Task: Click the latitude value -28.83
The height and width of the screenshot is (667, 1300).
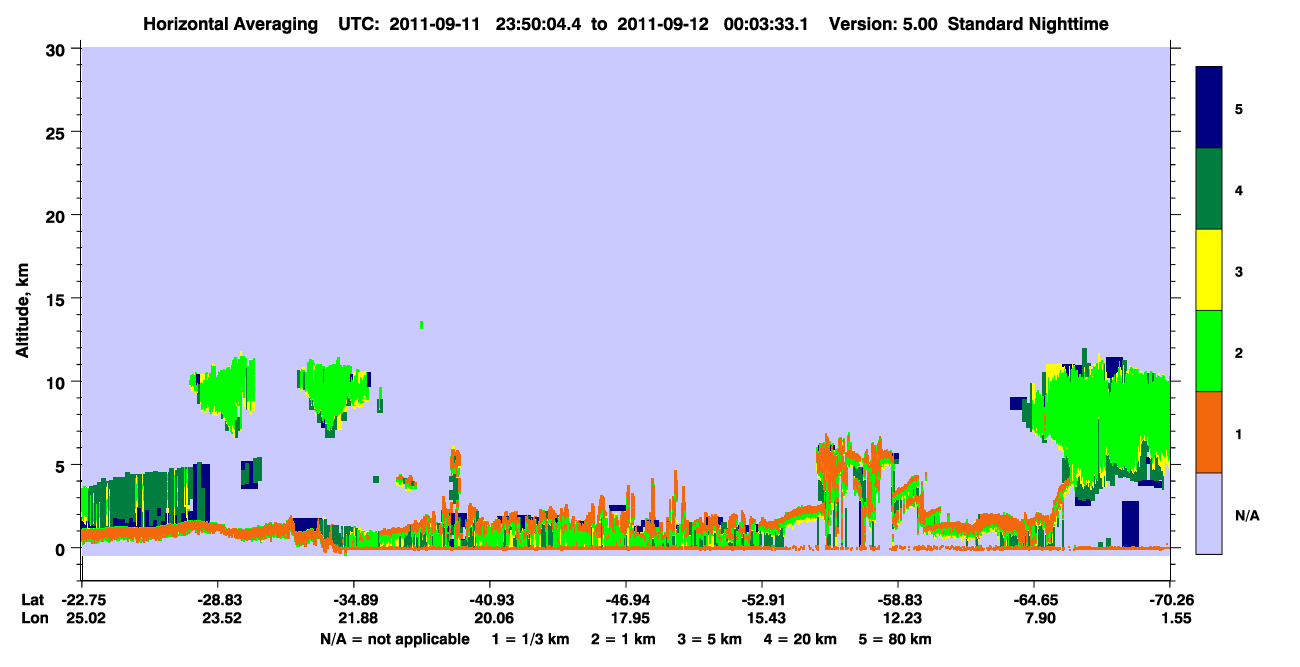Action: (x=217, y=599)
